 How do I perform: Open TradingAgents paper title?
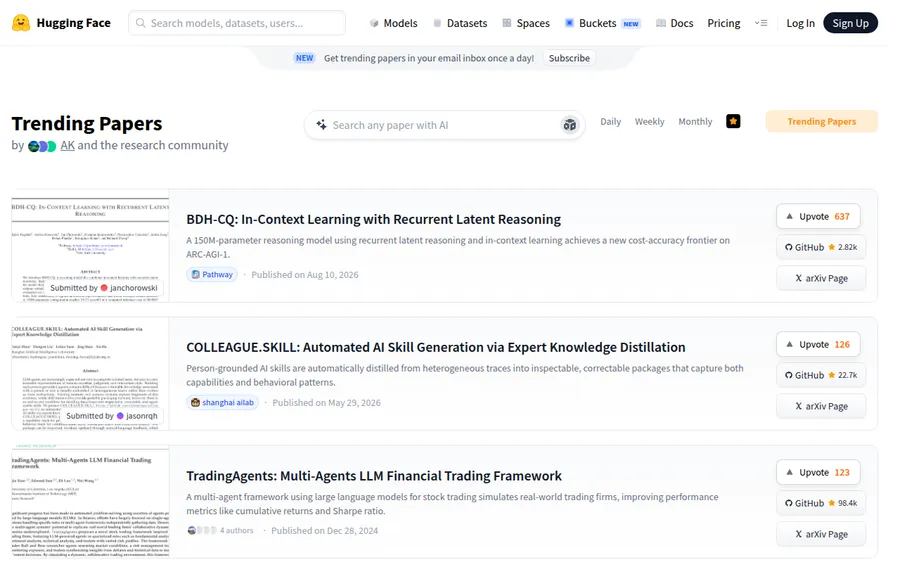(x=374, y=476)
